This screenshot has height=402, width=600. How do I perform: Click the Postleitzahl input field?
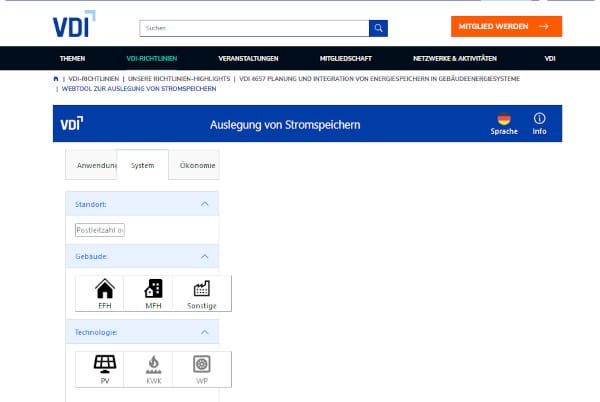[100, 230]
